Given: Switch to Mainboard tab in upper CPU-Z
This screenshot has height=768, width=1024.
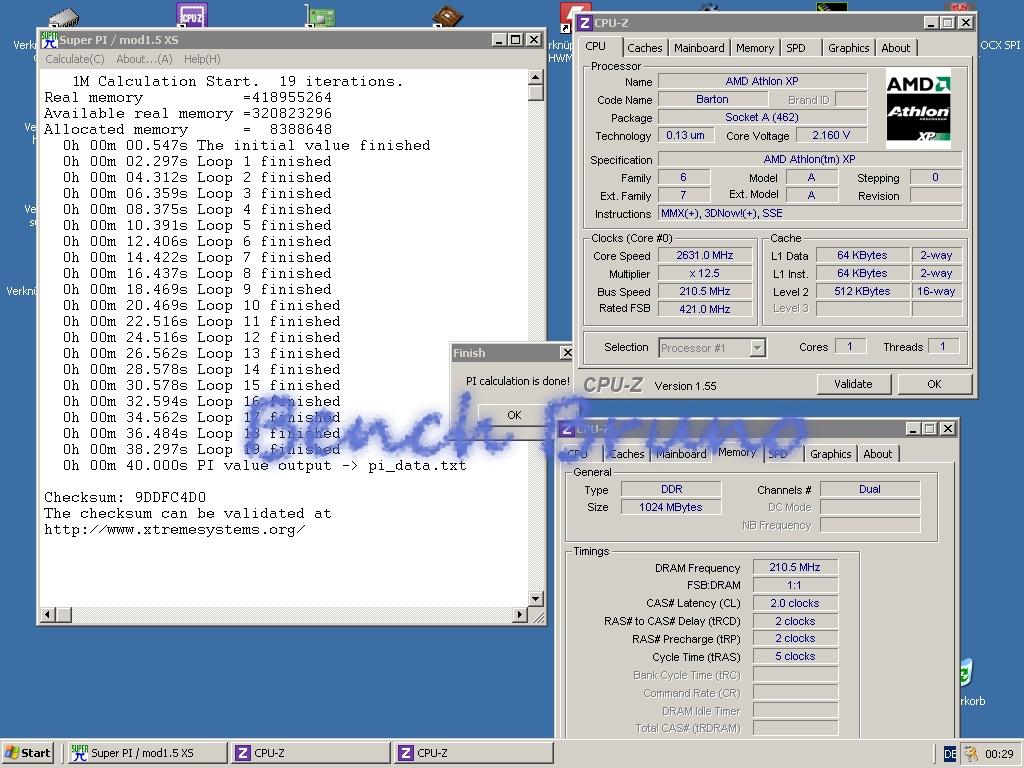Looking at the screenshot, I should 699,48.
